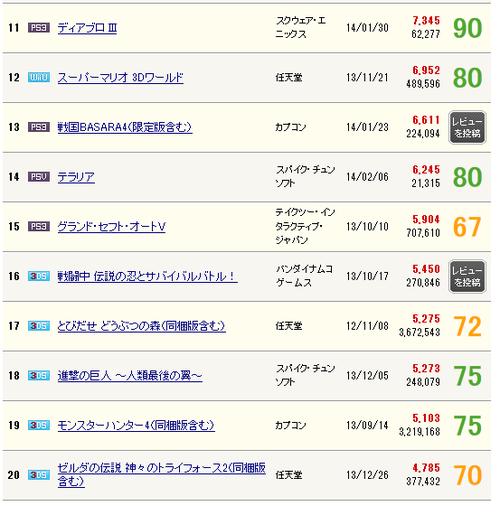Click total sales figure 707,610
Image resolution: width=500 pixels, height=506 pixels.
(423, 233)
